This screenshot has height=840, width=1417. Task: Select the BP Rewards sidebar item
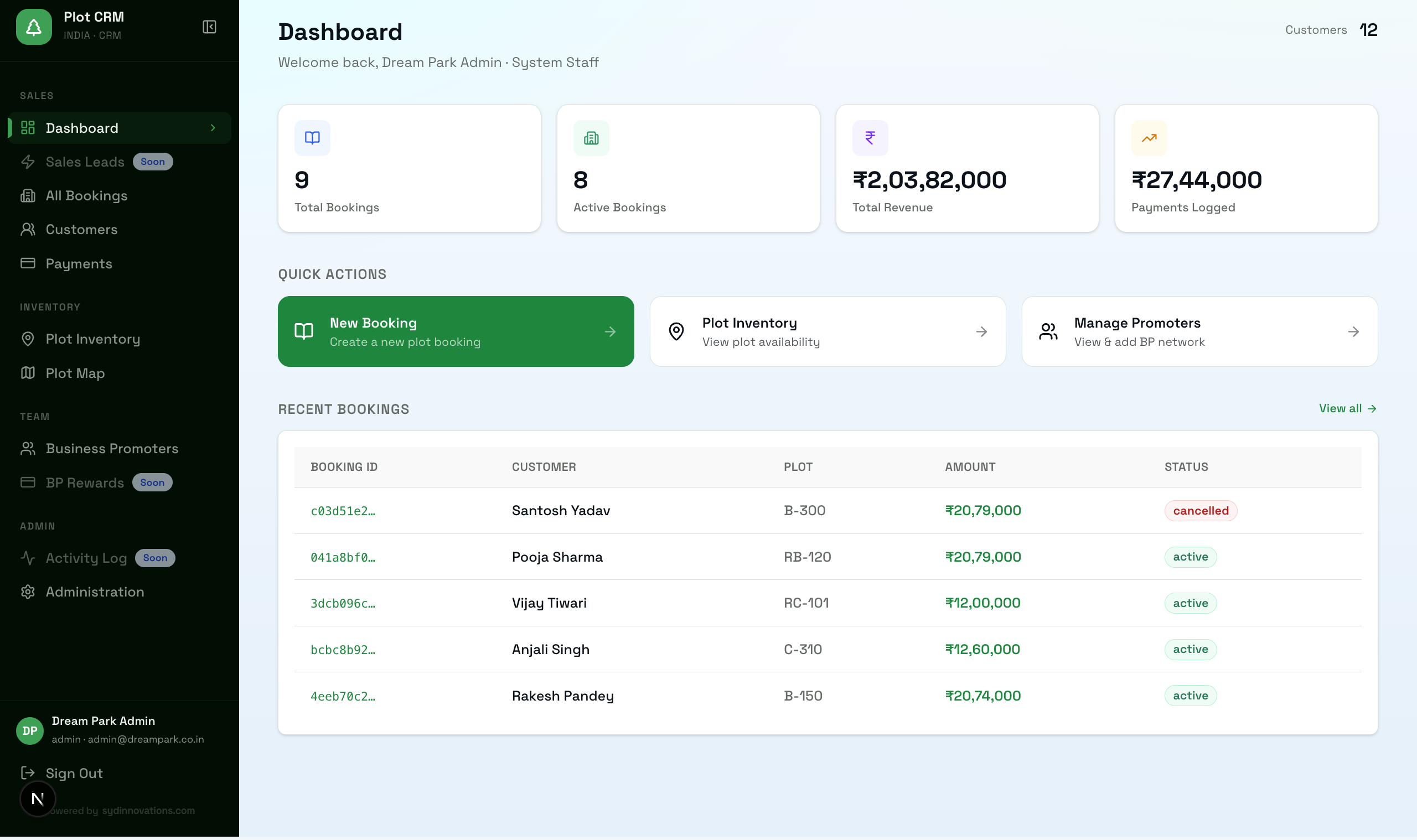120,484
